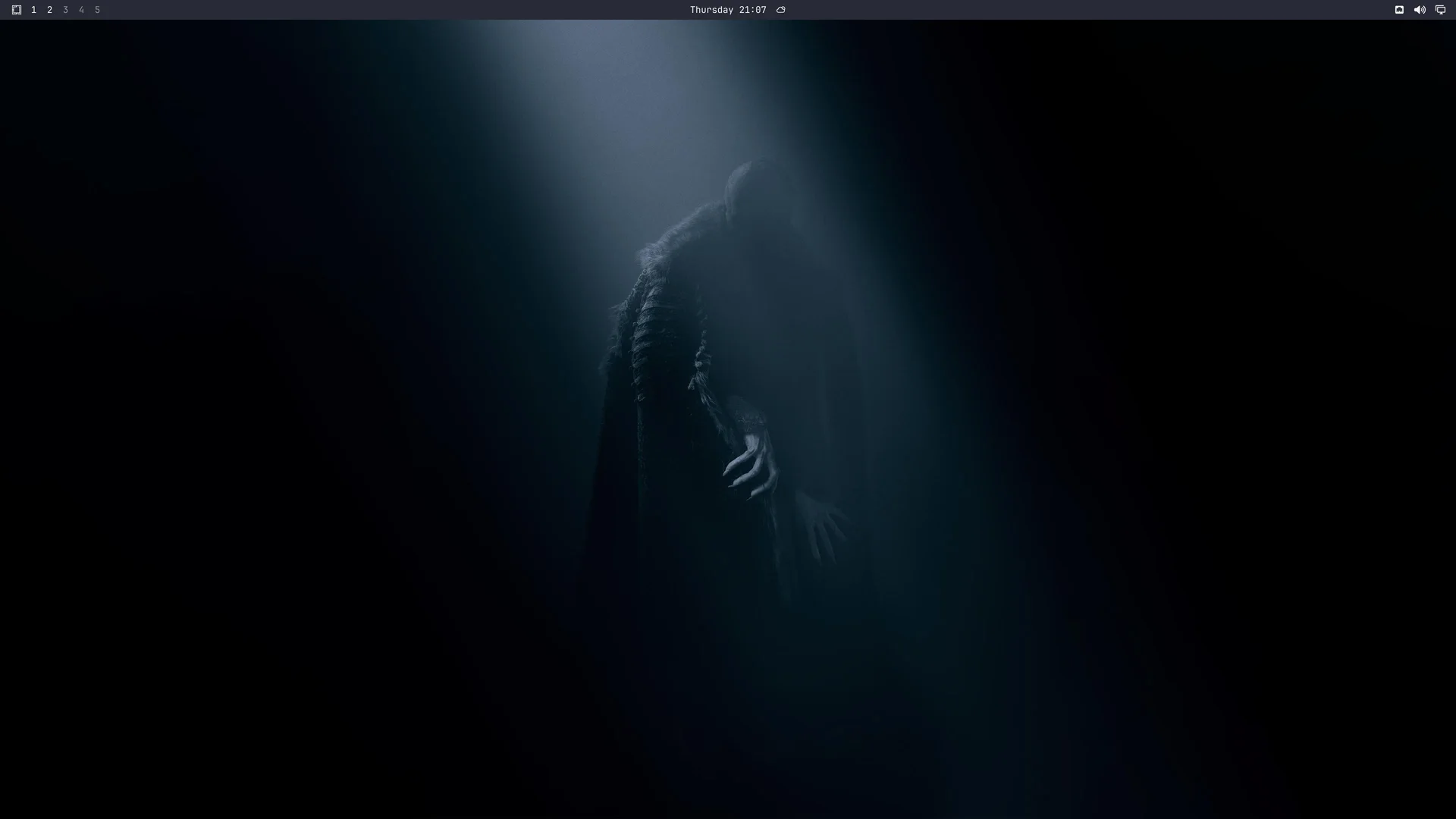Check weather via cloud icon in bar
Image resolution: width=1456 pixels, height=819 pixels.
coord(780,10)
